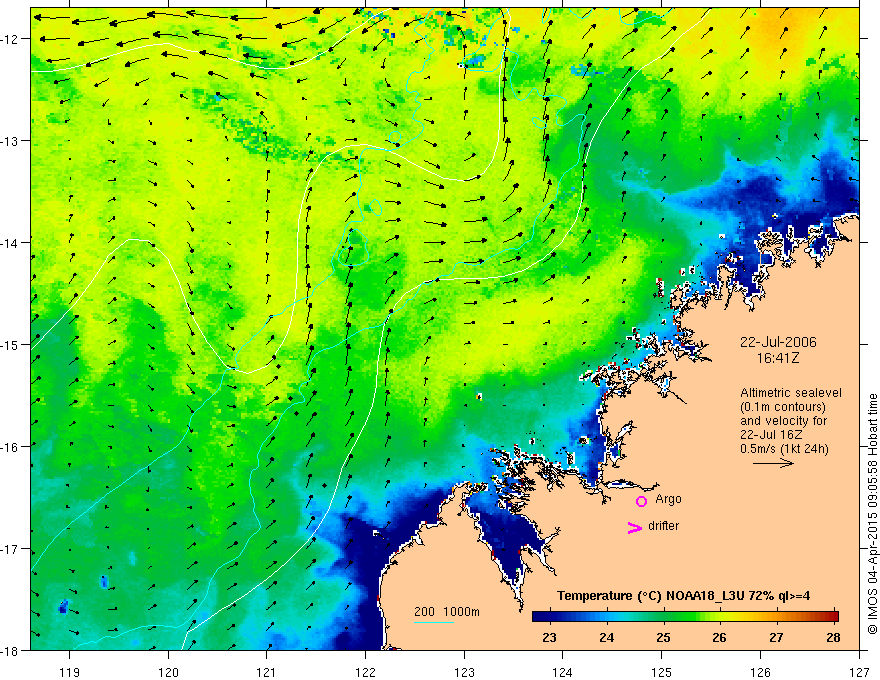Click the '200 1000m' depth contour label
This screenshot has width=880, height=680.
(x=447, y=612)
